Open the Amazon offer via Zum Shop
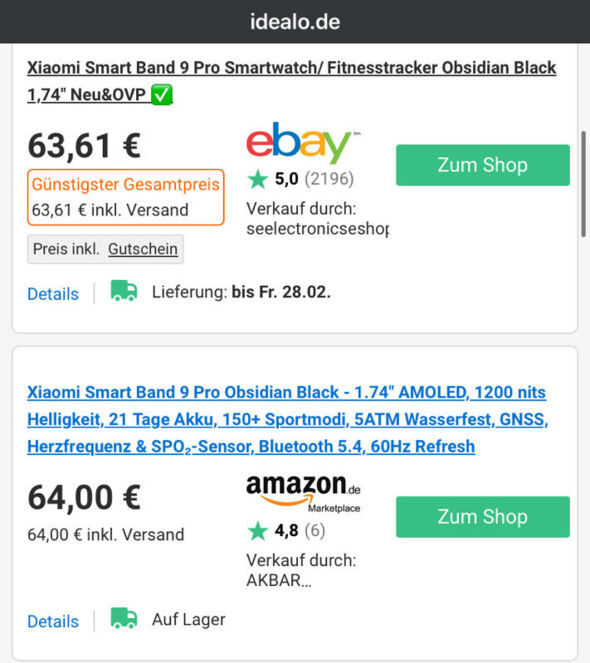 coord(483,517)
